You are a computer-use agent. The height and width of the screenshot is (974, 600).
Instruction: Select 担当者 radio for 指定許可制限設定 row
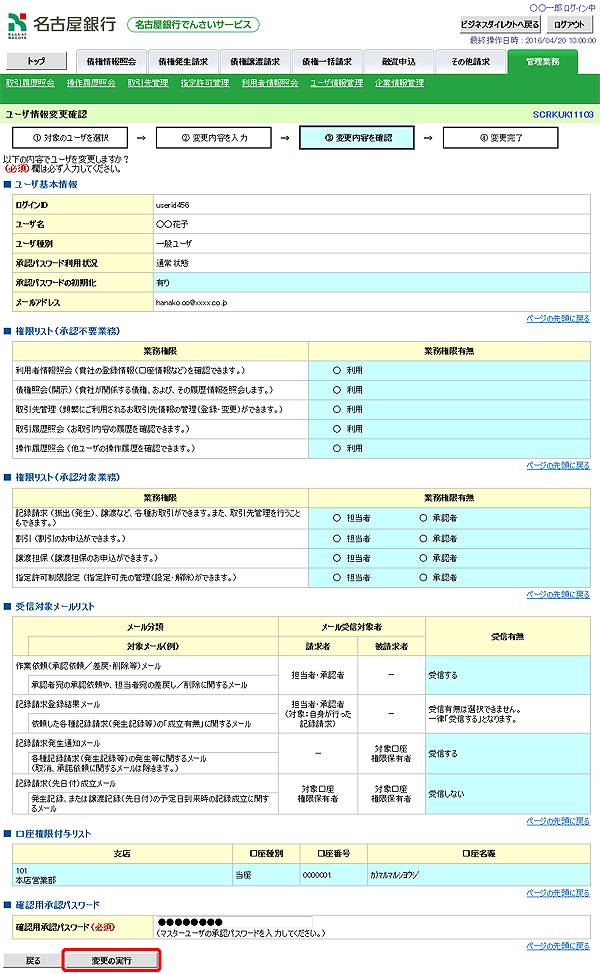337,577
